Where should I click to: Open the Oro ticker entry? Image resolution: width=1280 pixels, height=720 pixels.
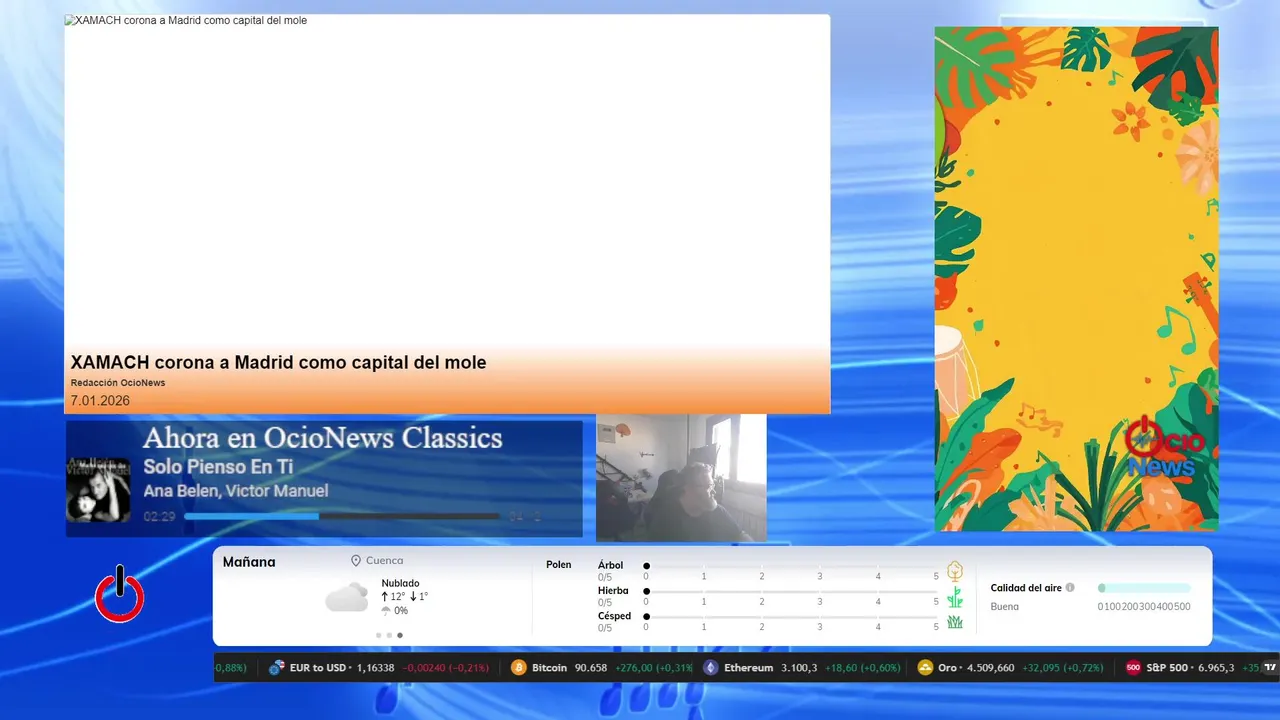coord(1011,668)
